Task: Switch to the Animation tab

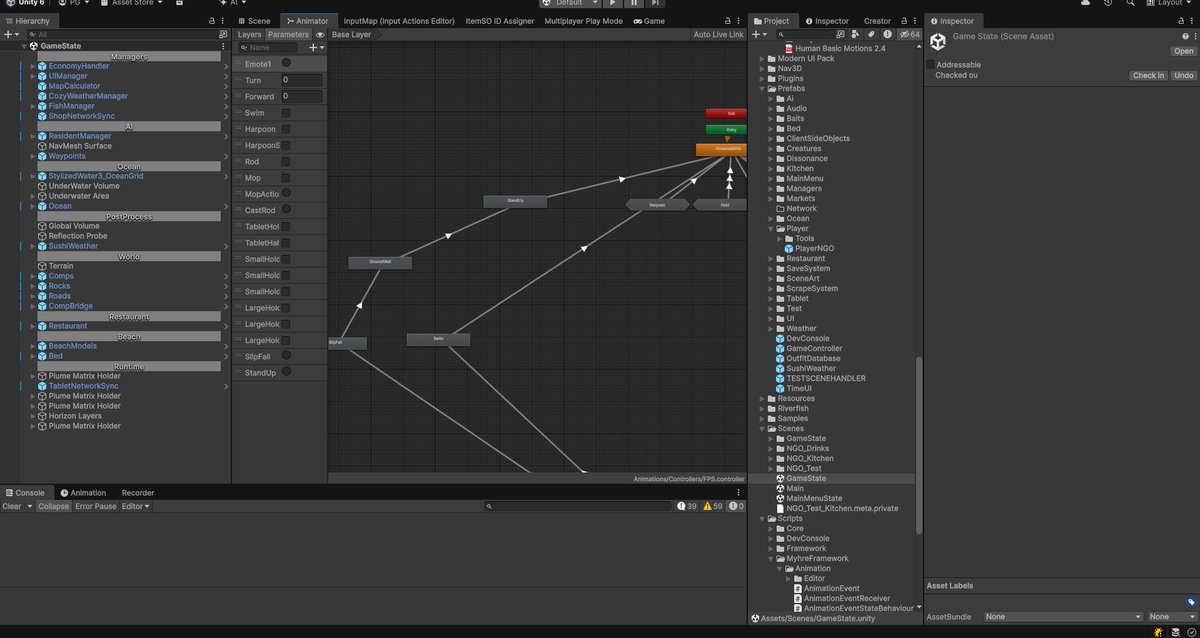Action: pyautogui.click(x=82, y=493)
